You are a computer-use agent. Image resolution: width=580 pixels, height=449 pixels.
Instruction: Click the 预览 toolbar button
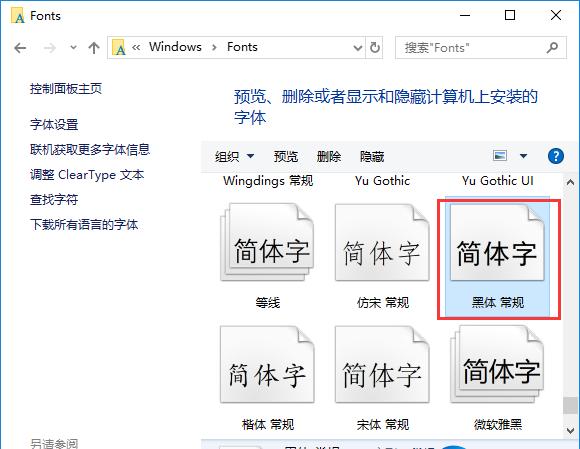coord(286,156)
